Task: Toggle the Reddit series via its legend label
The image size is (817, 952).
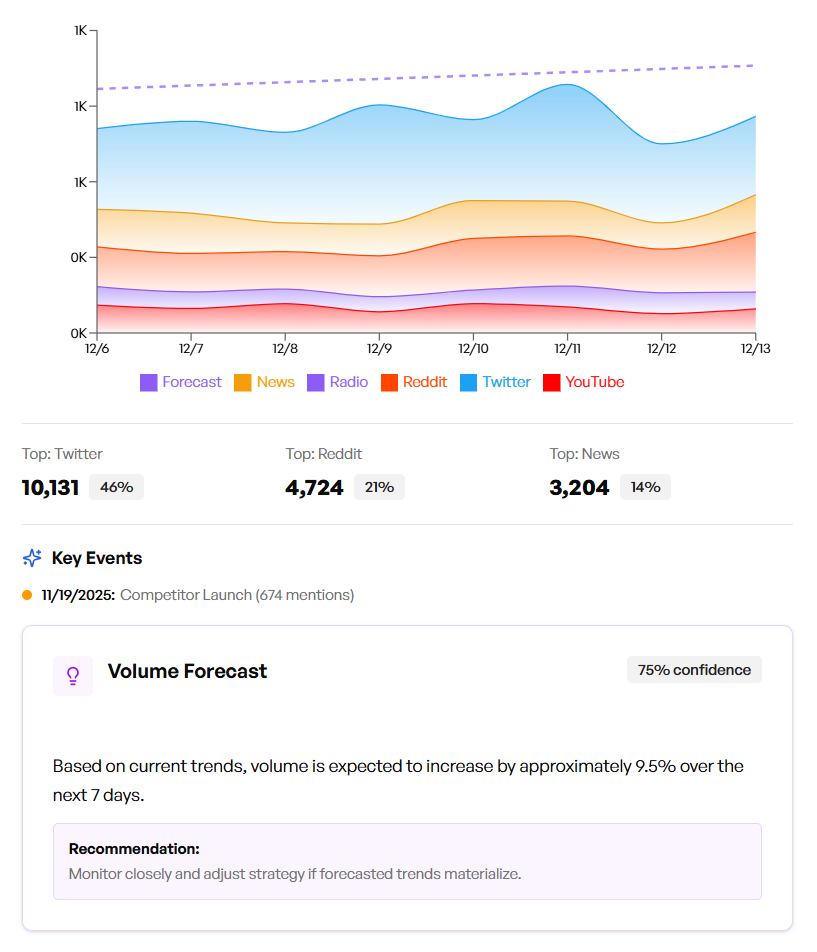Action: (x=425, y=382)
